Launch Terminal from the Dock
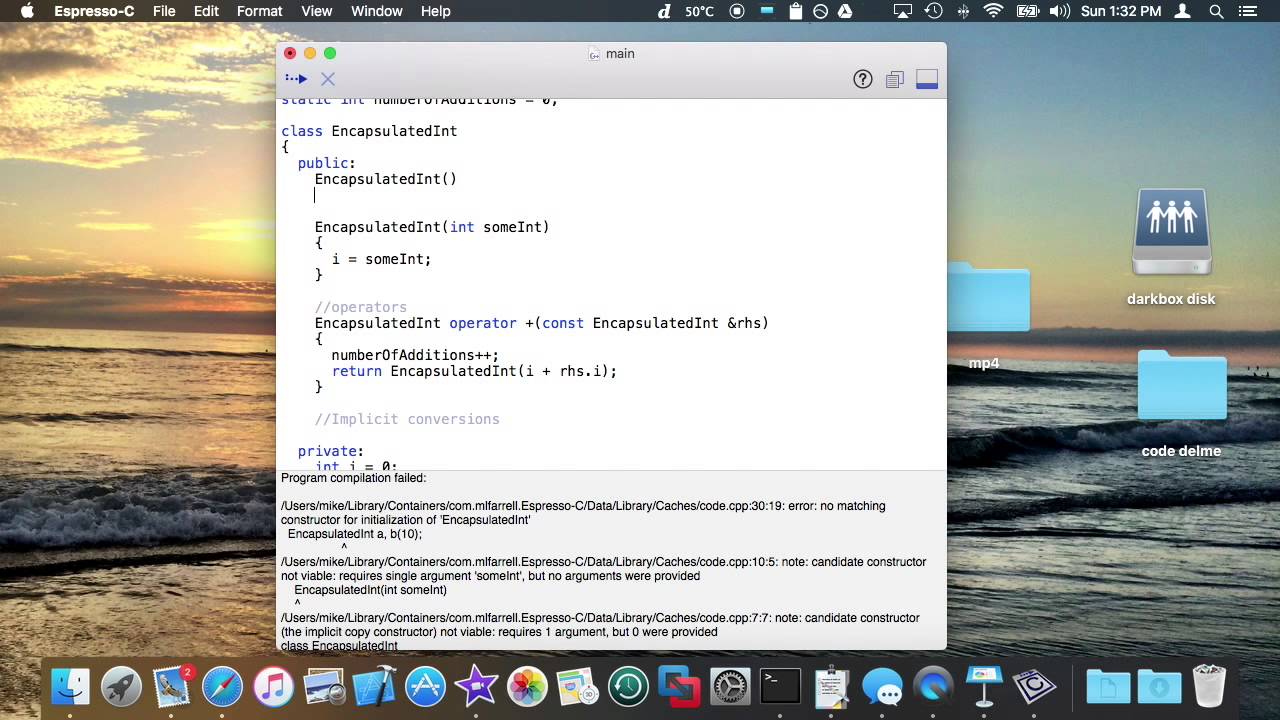 point(780,686)
